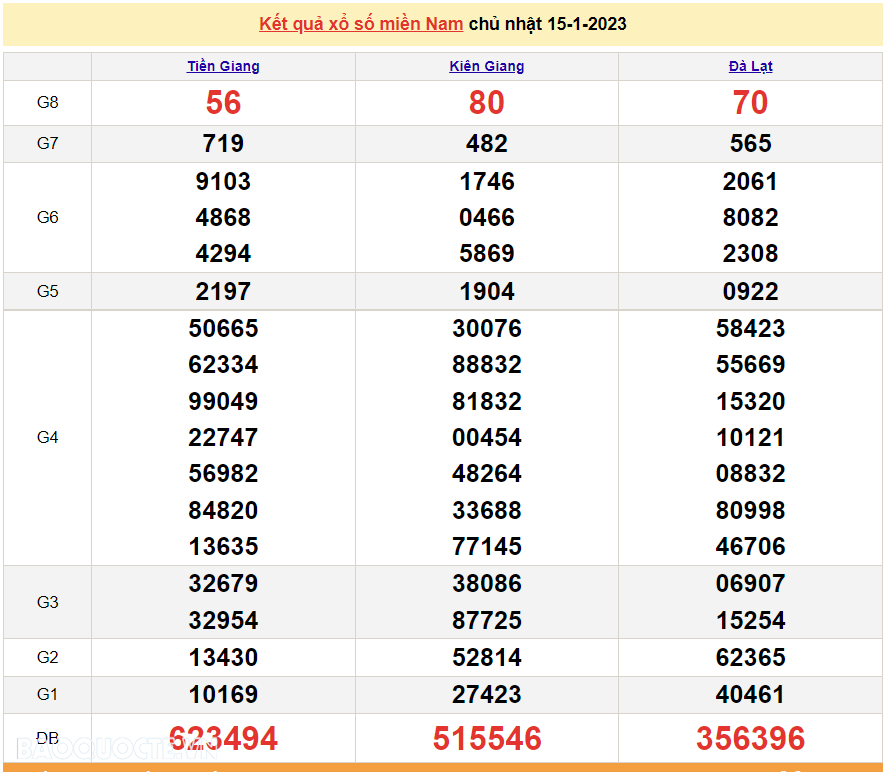Click the G7 row label
The image size is (885, 772).
47,144
